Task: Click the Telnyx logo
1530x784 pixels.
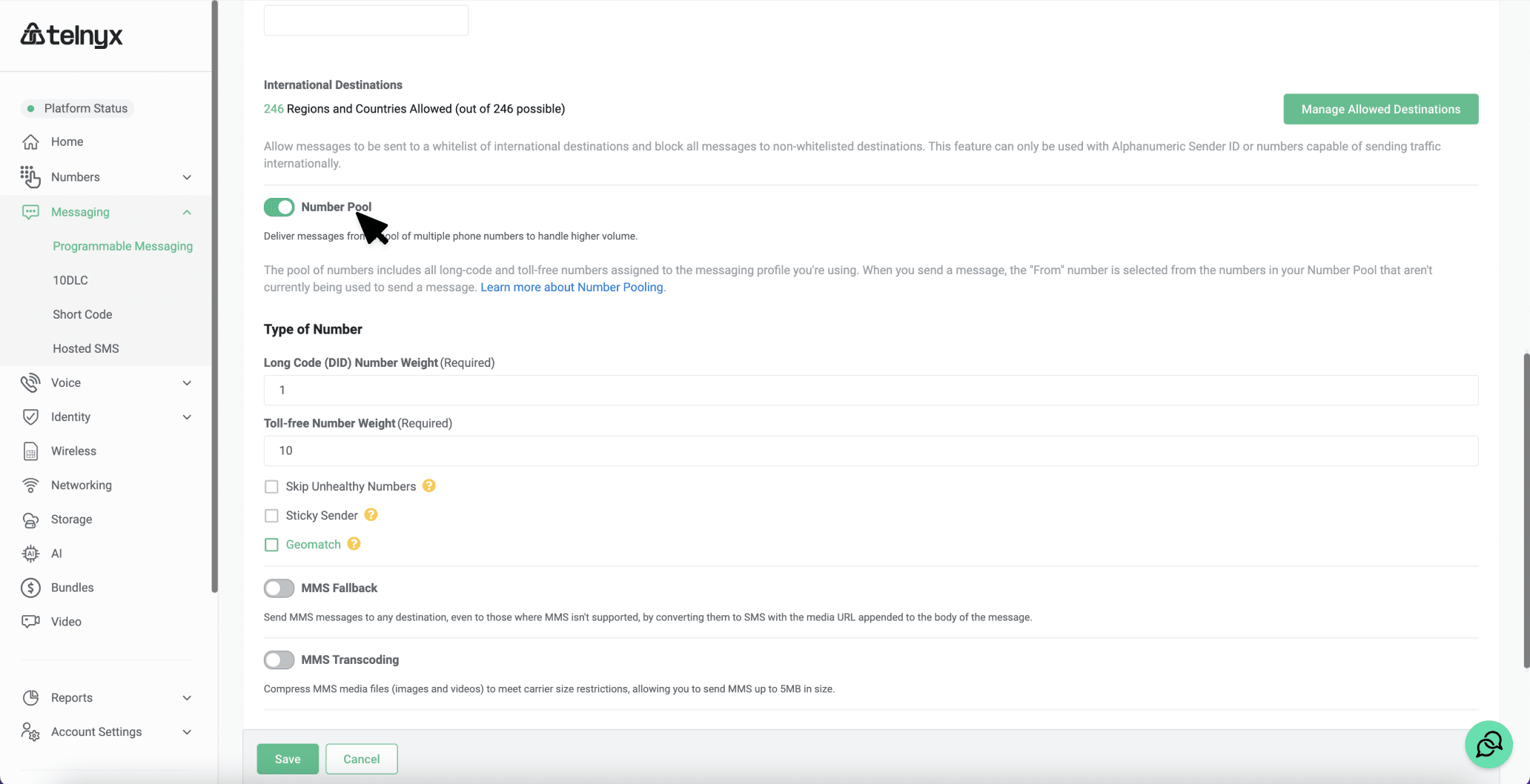Action: 71,34
